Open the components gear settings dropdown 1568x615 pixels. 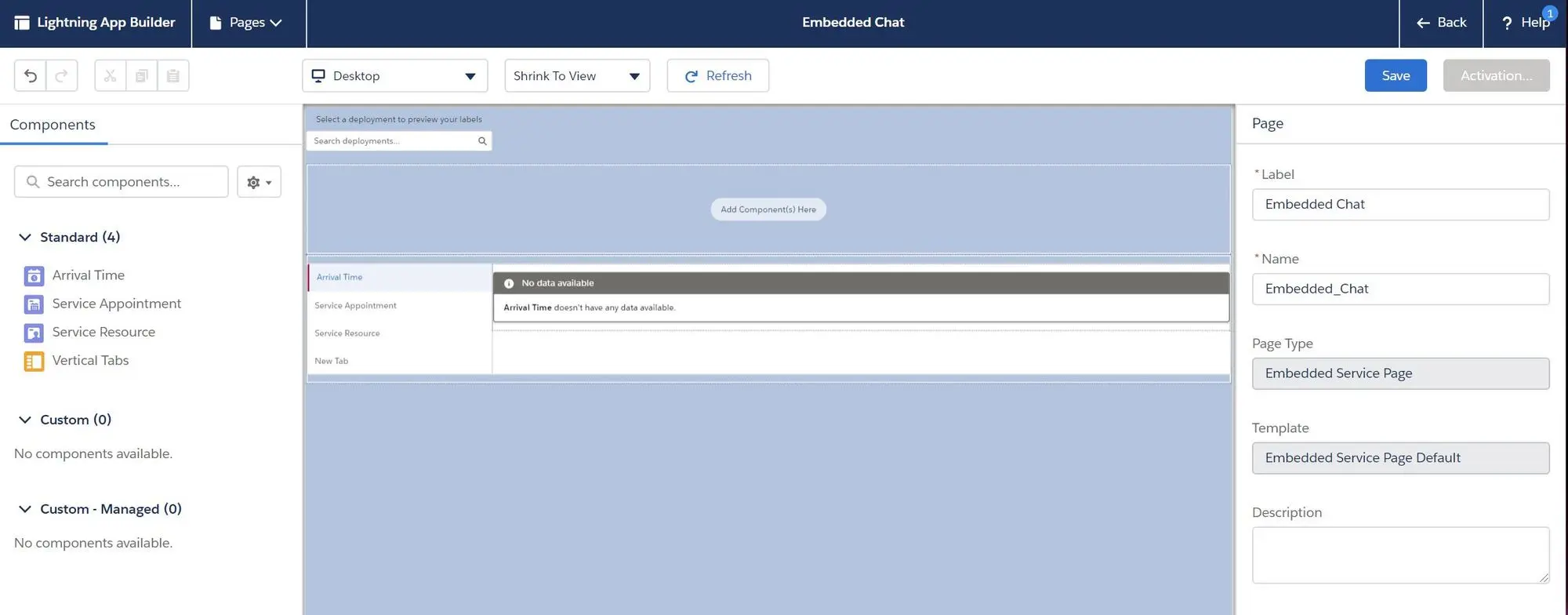tap(260, 182)
